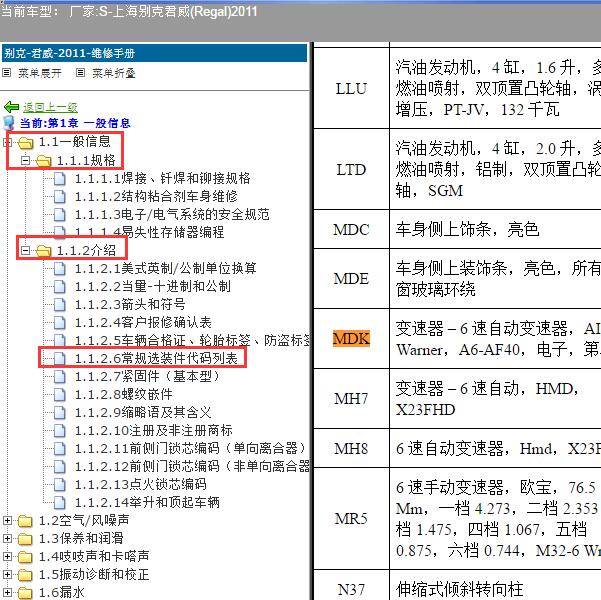
Task: Open 1.1.2.13点火锁芯编码 page
Action: tap(141, 485)
